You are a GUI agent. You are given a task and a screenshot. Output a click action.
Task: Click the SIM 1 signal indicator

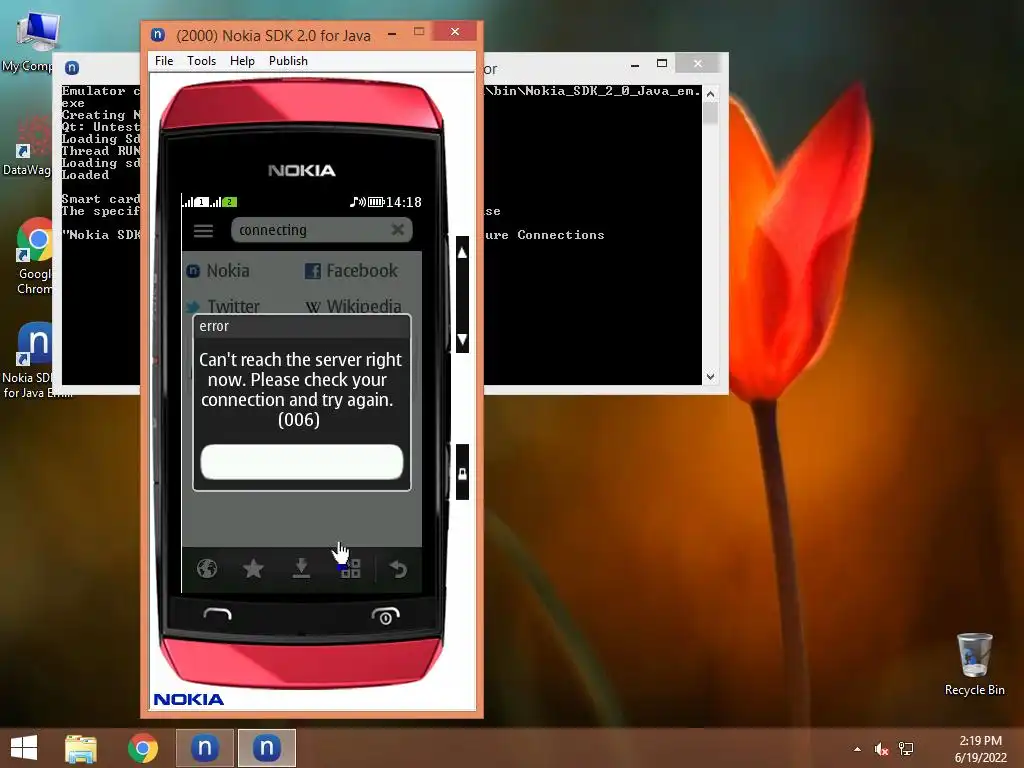point(195,202)
